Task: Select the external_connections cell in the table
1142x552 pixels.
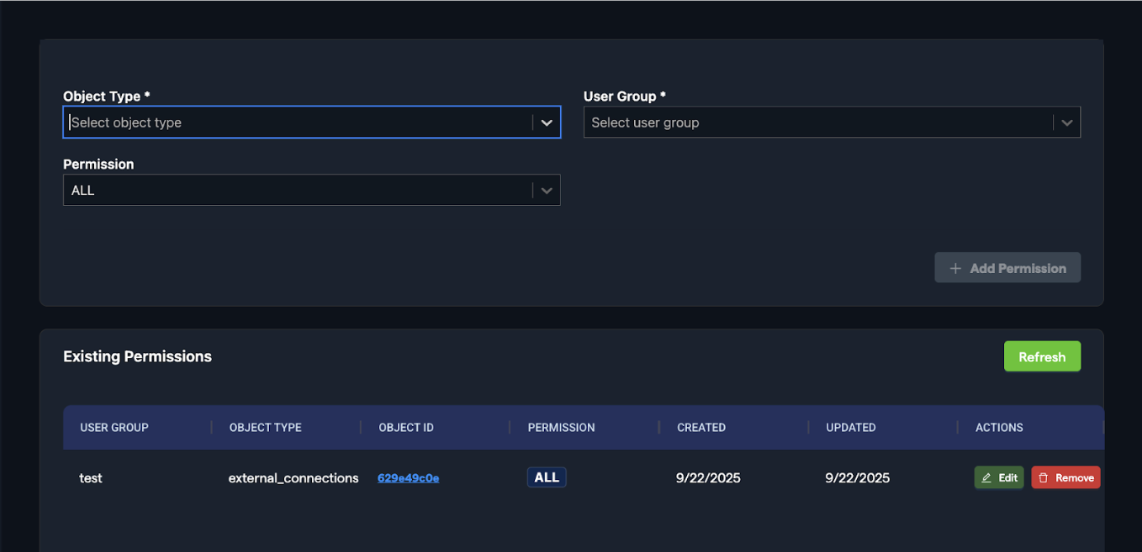Action: [x=293, y=478]
